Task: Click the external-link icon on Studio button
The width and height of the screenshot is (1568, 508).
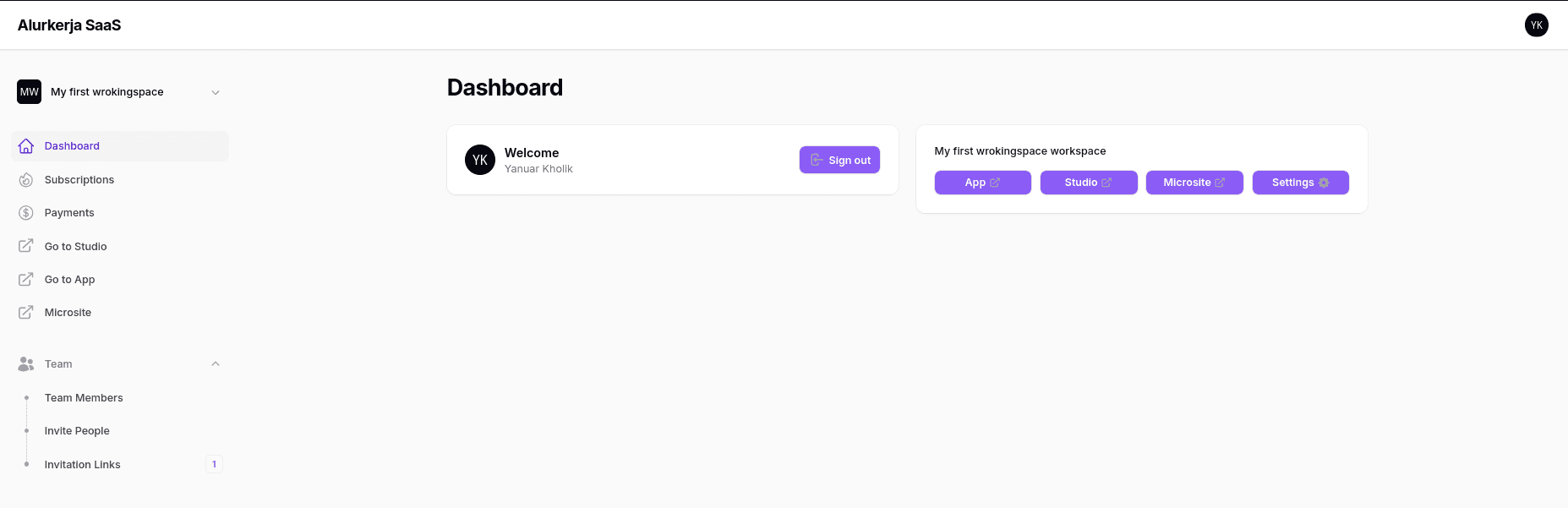Action: click(1106, 183)
